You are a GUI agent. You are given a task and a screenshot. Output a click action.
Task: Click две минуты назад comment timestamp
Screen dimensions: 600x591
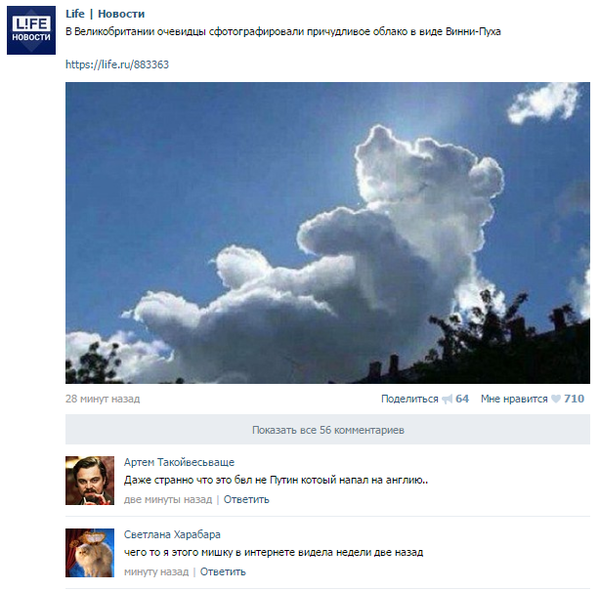(168, 500)
